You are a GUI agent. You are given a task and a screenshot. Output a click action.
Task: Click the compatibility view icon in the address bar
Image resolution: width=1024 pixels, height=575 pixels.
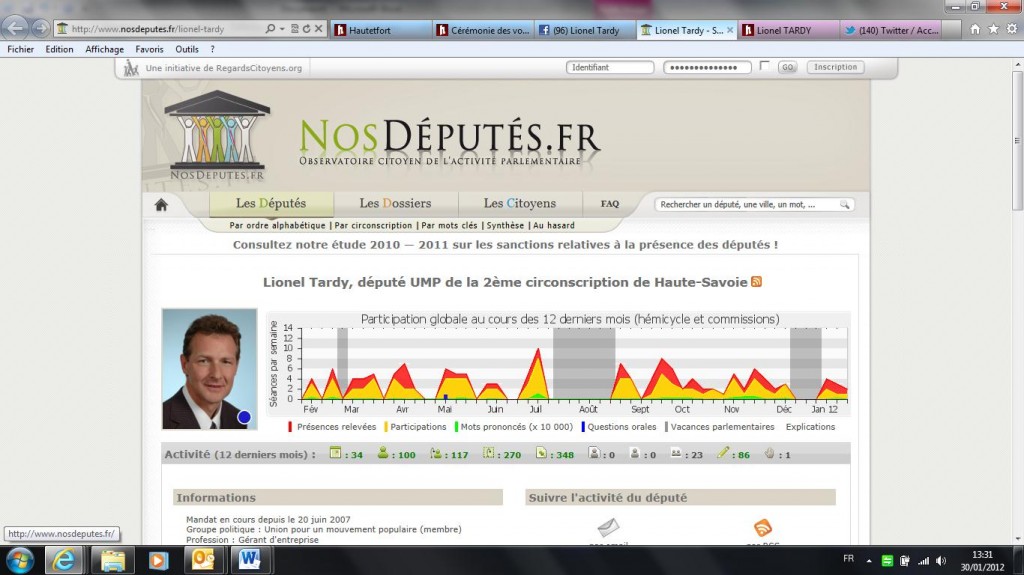click(x=295, y=29)
